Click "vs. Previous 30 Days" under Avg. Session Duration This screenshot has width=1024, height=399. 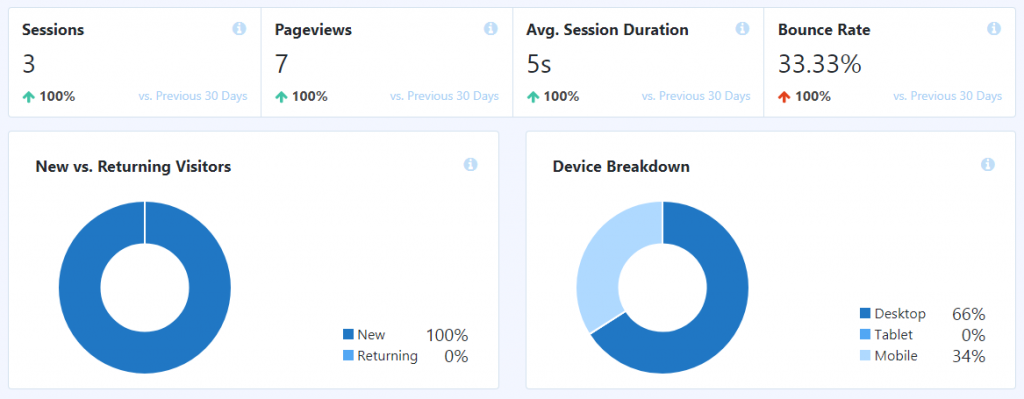pos(696,97)
